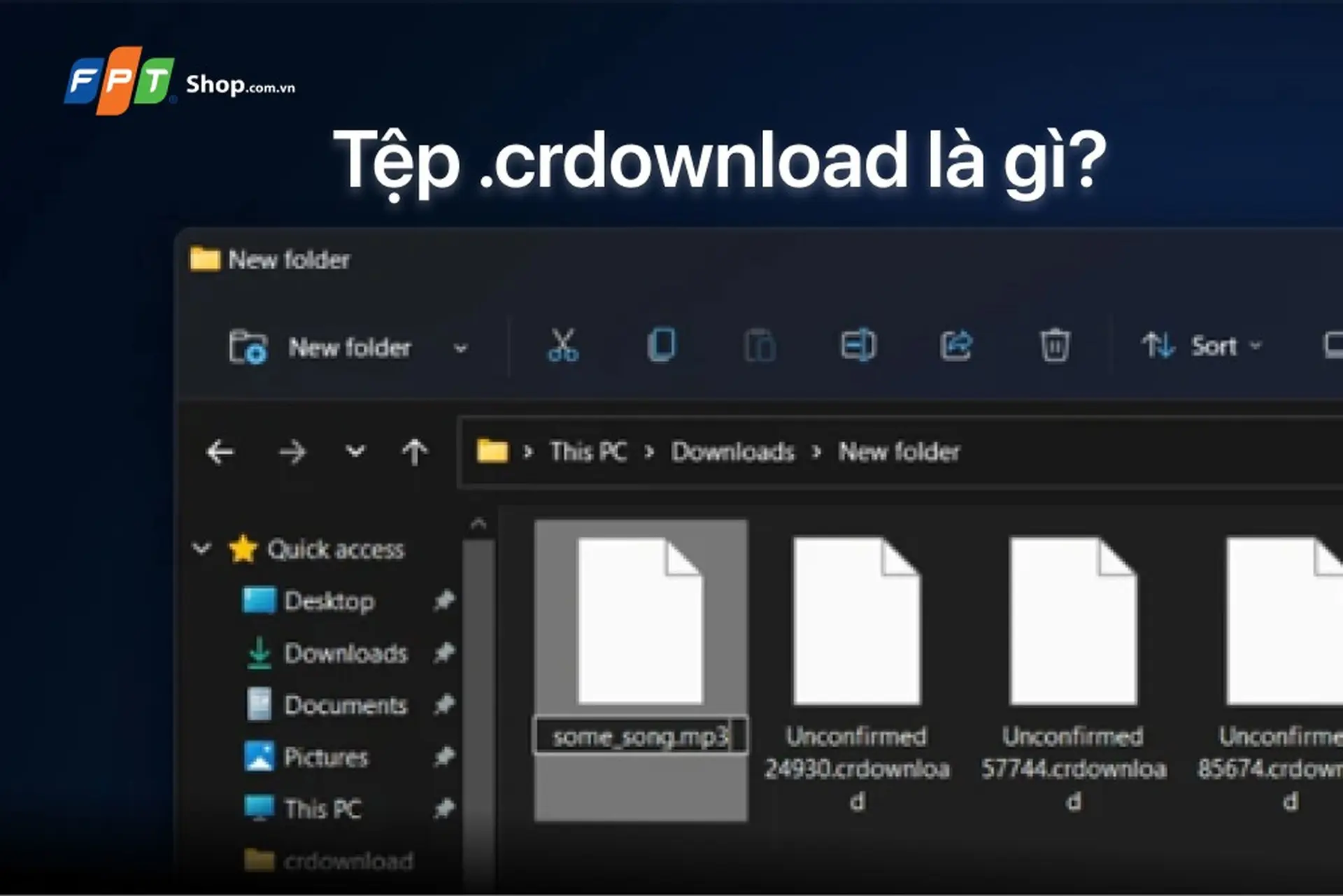The width and height of the screenshot is (1343, 896).
Task: Click This PC in the breadcrumb path
Action: click(x=588, y=452)
